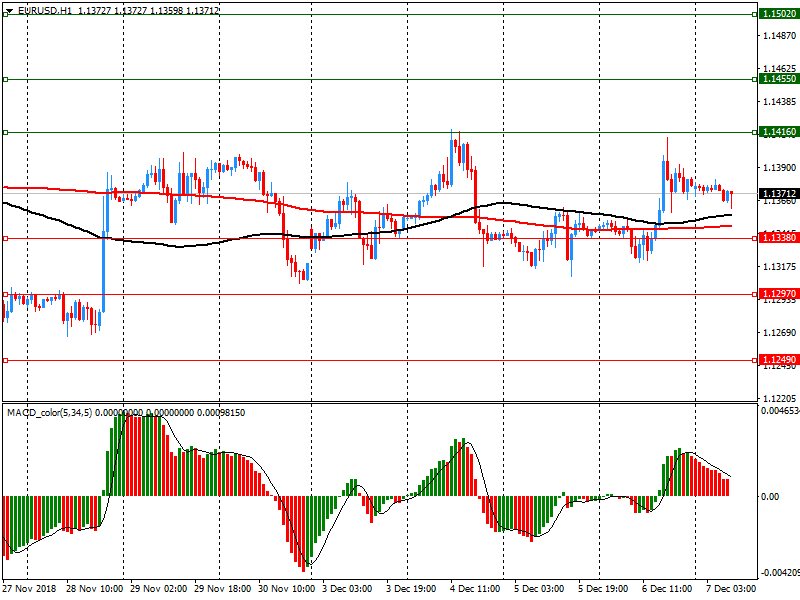Click the bottom MACD scale value -0.004209

pos(780,572)
